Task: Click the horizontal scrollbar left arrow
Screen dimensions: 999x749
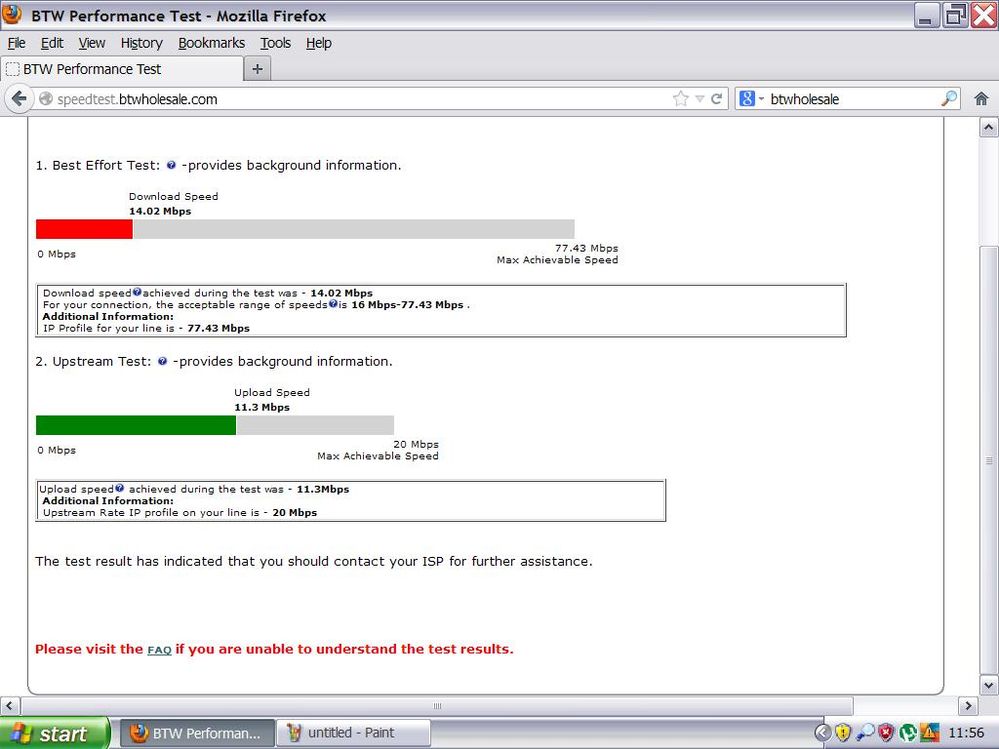Action: 10,706
